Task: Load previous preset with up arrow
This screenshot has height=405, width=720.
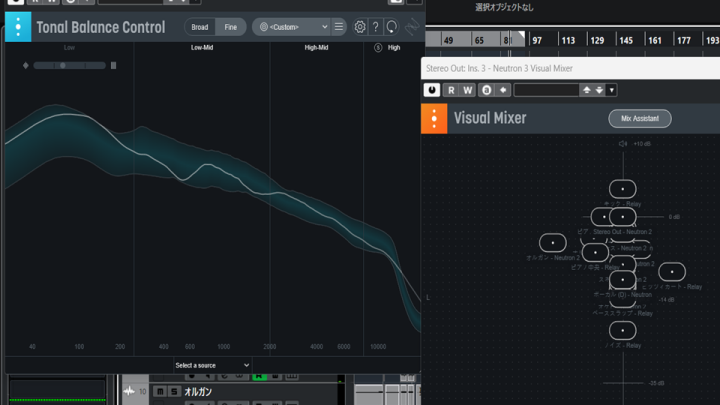Action: (586, 90)
